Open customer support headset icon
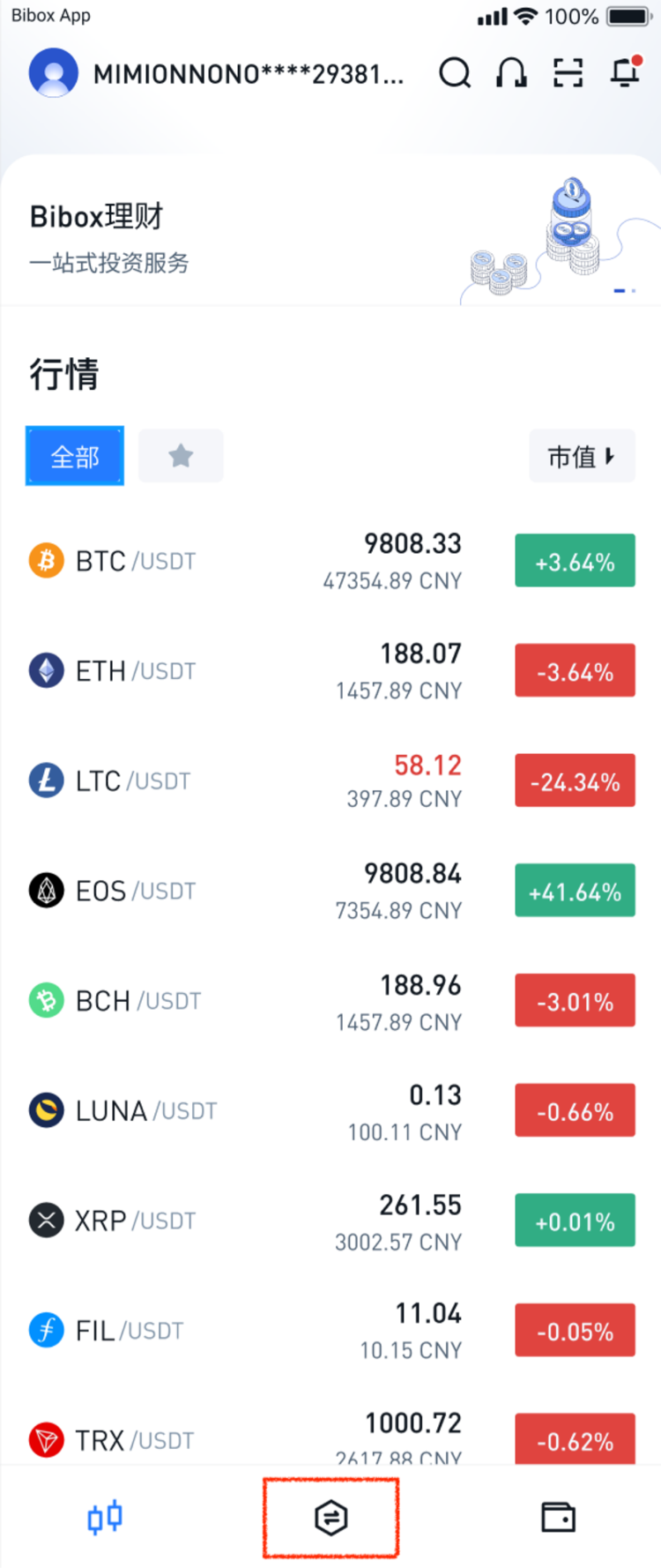661x1568 pixels. point(511,73)
